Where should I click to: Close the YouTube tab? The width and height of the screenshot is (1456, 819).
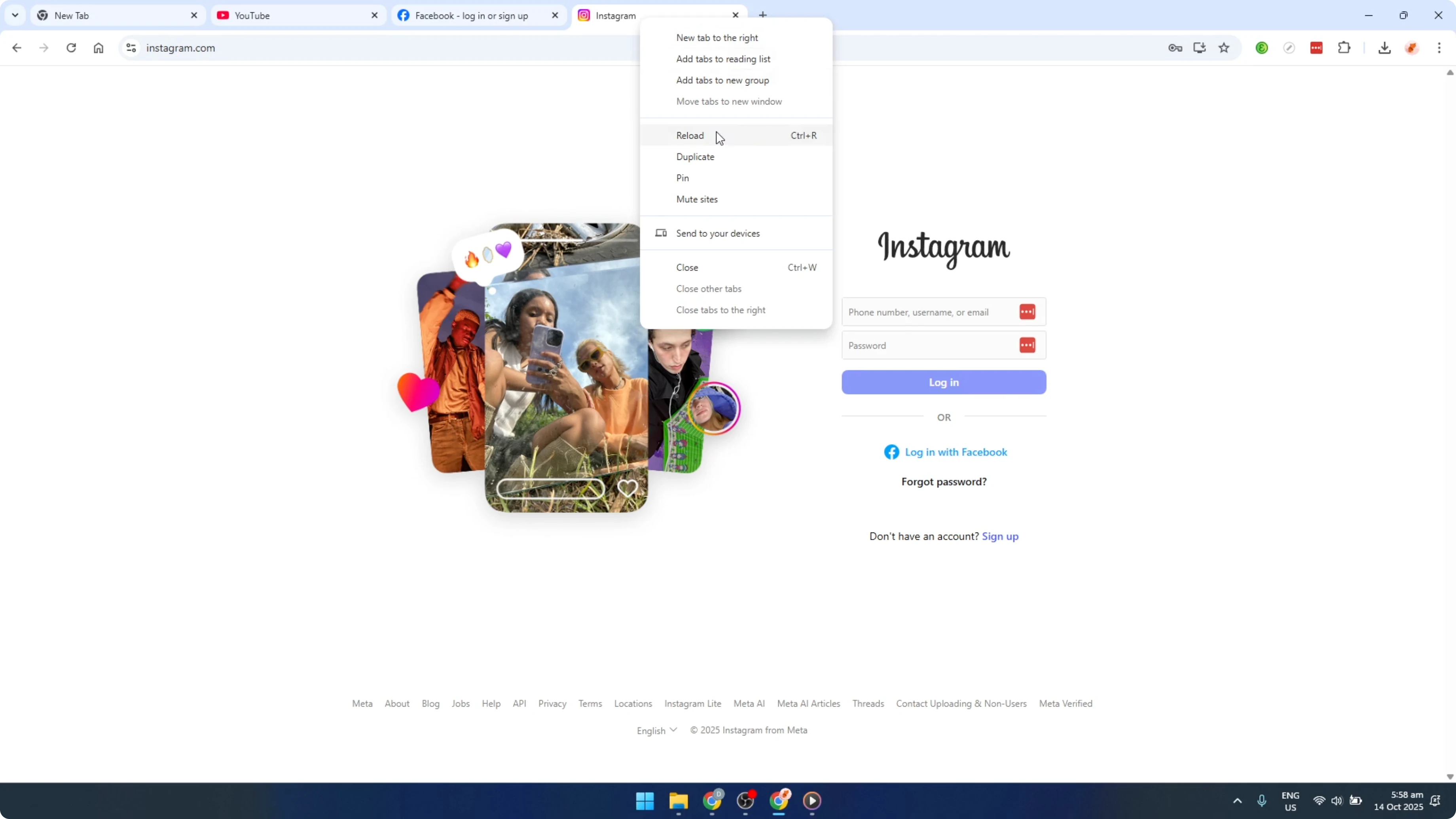pos(374,15)
